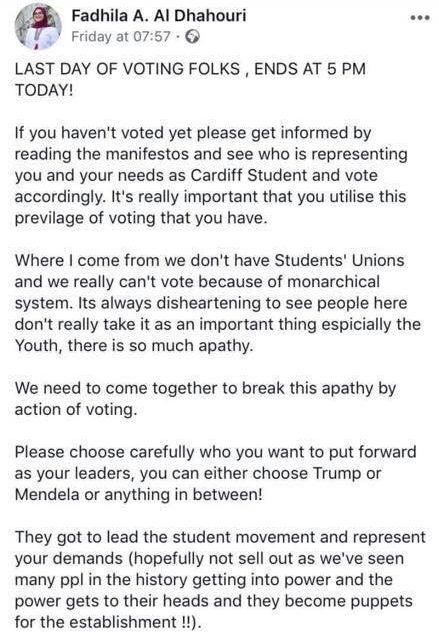Open Fadhila A. Al Dhahouri's profile name link
Image resolution: width=439 pixels, height=632 pixels.
159,16
